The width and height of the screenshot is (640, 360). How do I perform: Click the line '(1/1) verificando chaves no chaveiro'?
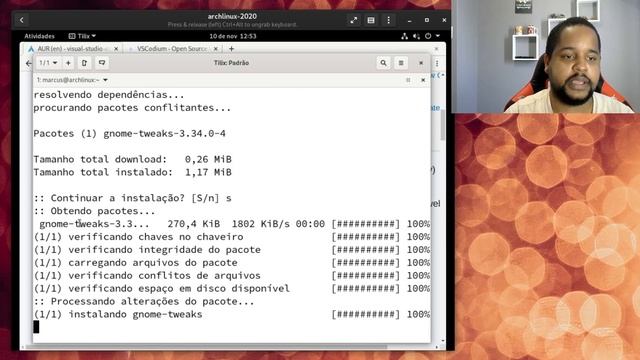[x=138, y=237]
